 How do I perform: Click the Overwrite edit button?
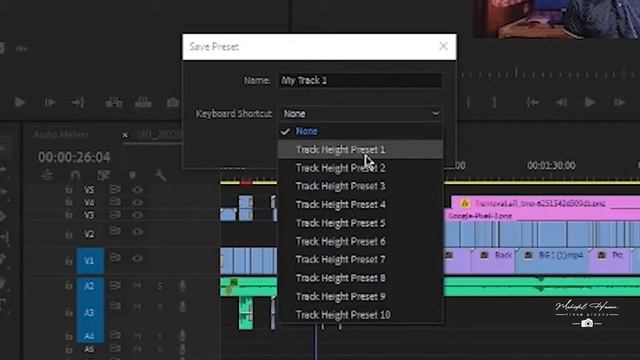143,102
